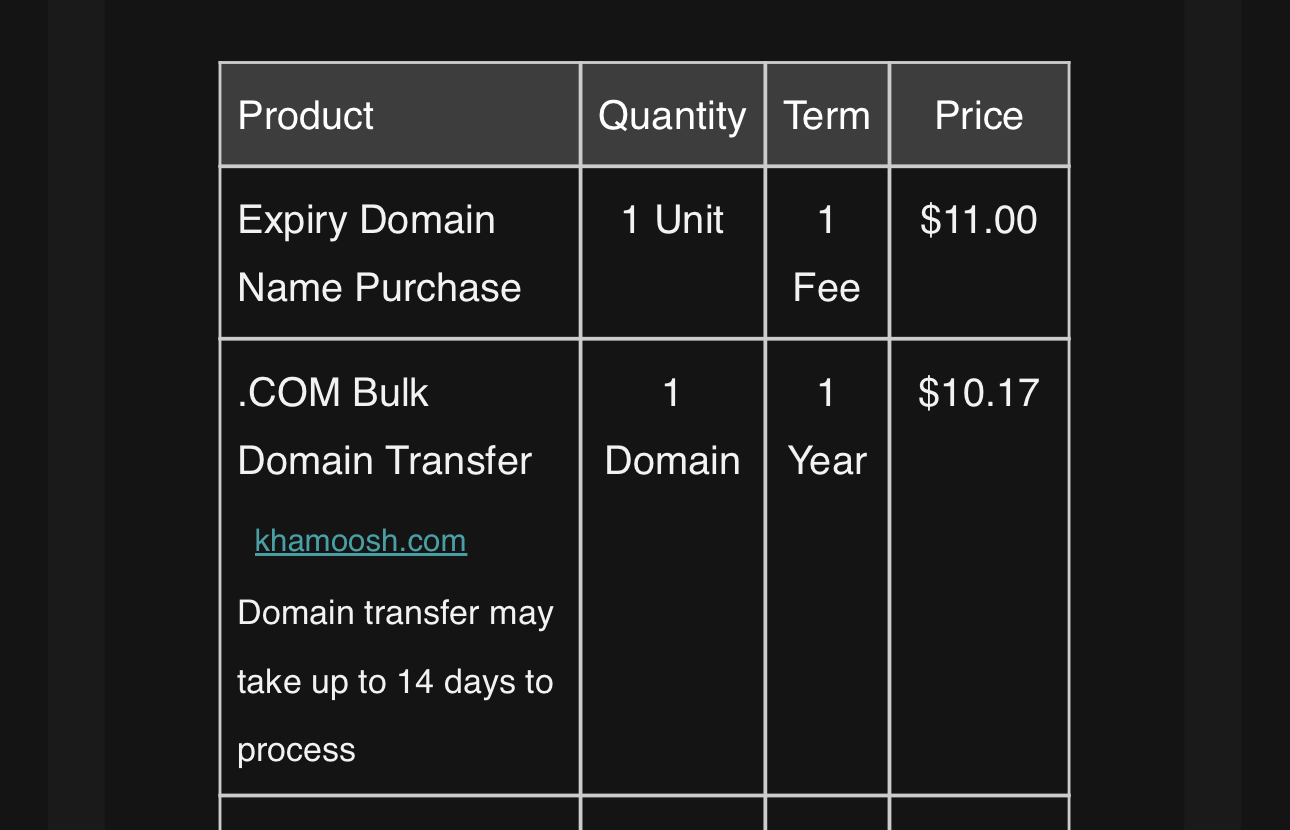Screen dimensions: 1290x830
Task: Click the Quantity column header
Action: coord(672,115)
